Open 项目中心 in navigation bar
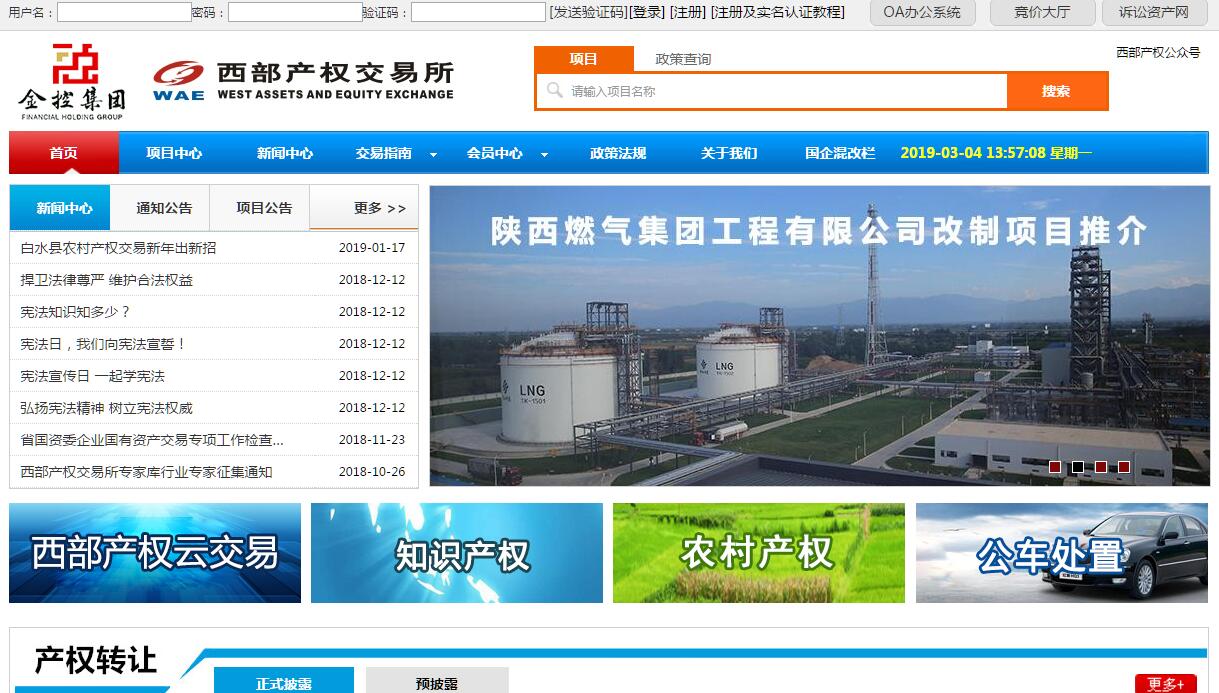This screenshot has width=1219, height=693. (174, 153)
